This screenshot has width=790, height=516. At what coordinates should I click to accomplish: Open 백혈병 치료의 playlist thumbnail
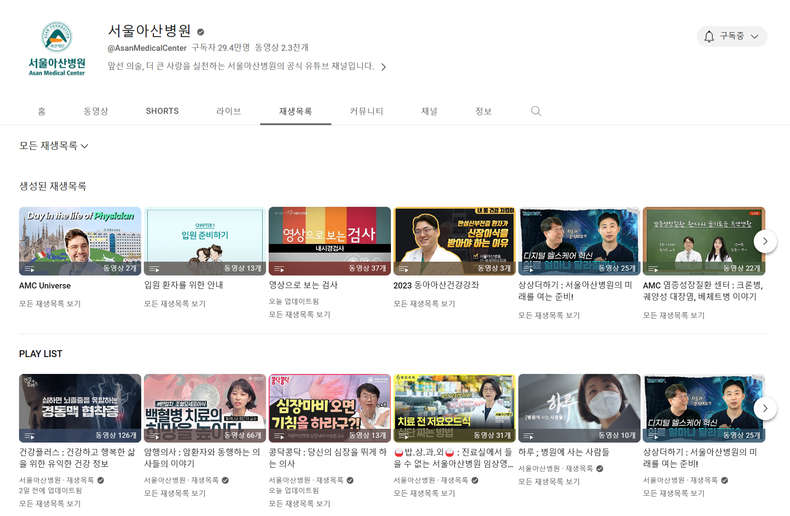(x=205, y=408)
